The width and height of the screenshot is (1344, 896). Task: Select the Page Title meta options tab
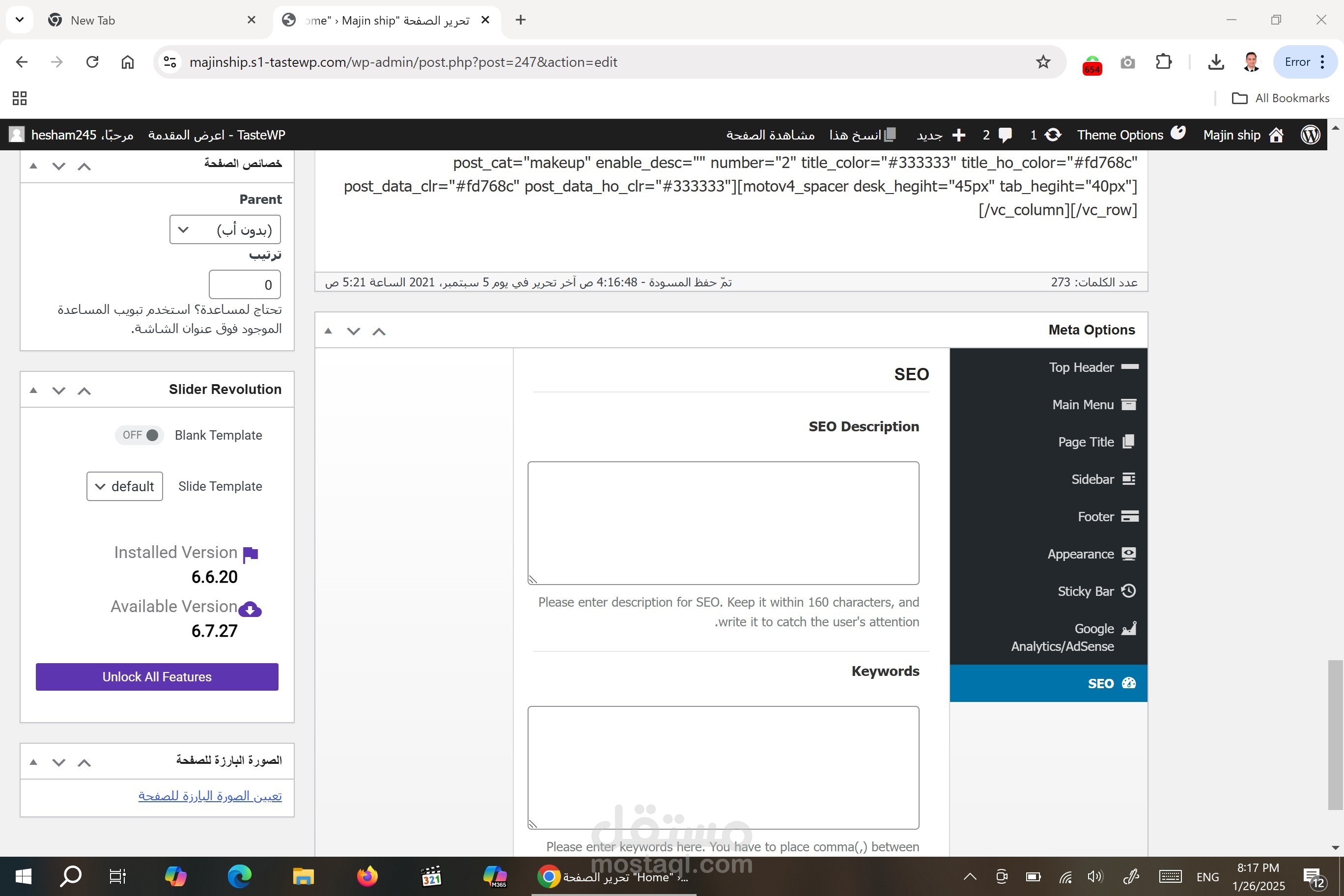[x=1086, y=442]
